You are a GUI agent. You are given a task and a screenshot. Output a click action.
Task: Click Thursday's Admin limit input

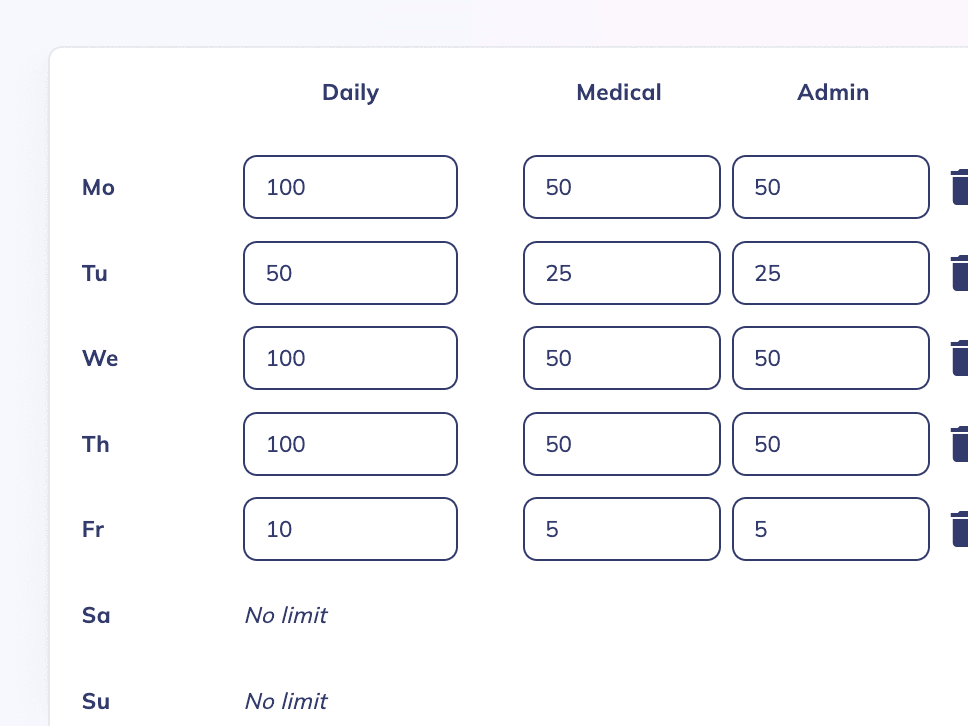[830, 444]
